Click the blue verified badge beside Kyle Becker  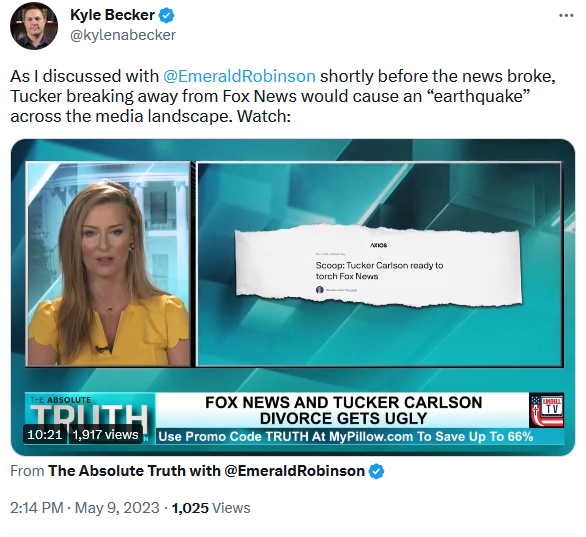(x=167, y=16)
